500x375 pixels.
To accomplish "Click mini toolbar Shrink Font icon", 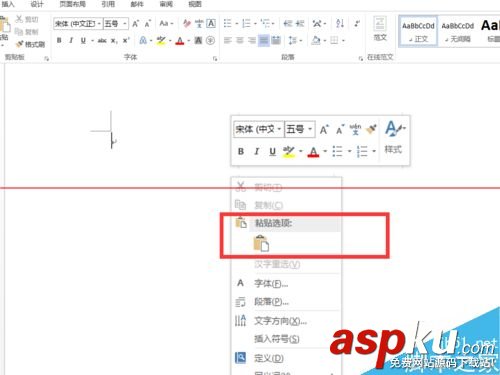I will pyautogui.click(x=340, y=129).
